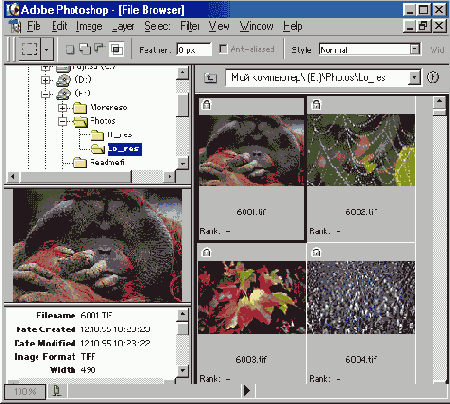Click the 100% zoom field in status bar

point(25,391)
